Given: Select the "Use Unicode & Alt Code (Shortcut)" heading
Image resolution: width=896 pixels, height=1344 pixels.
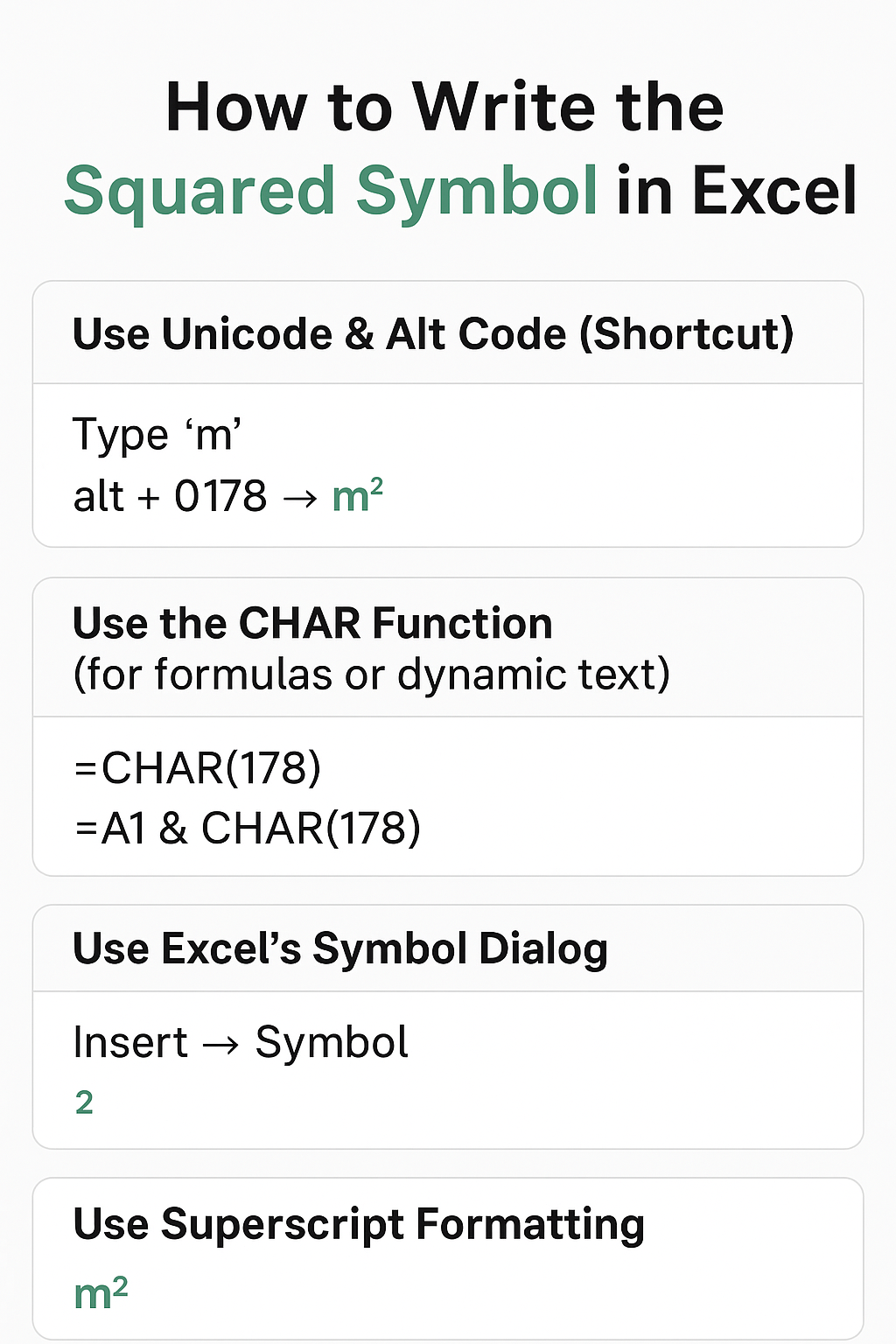Looking at the screenshot, I should [x=433, y=334].
